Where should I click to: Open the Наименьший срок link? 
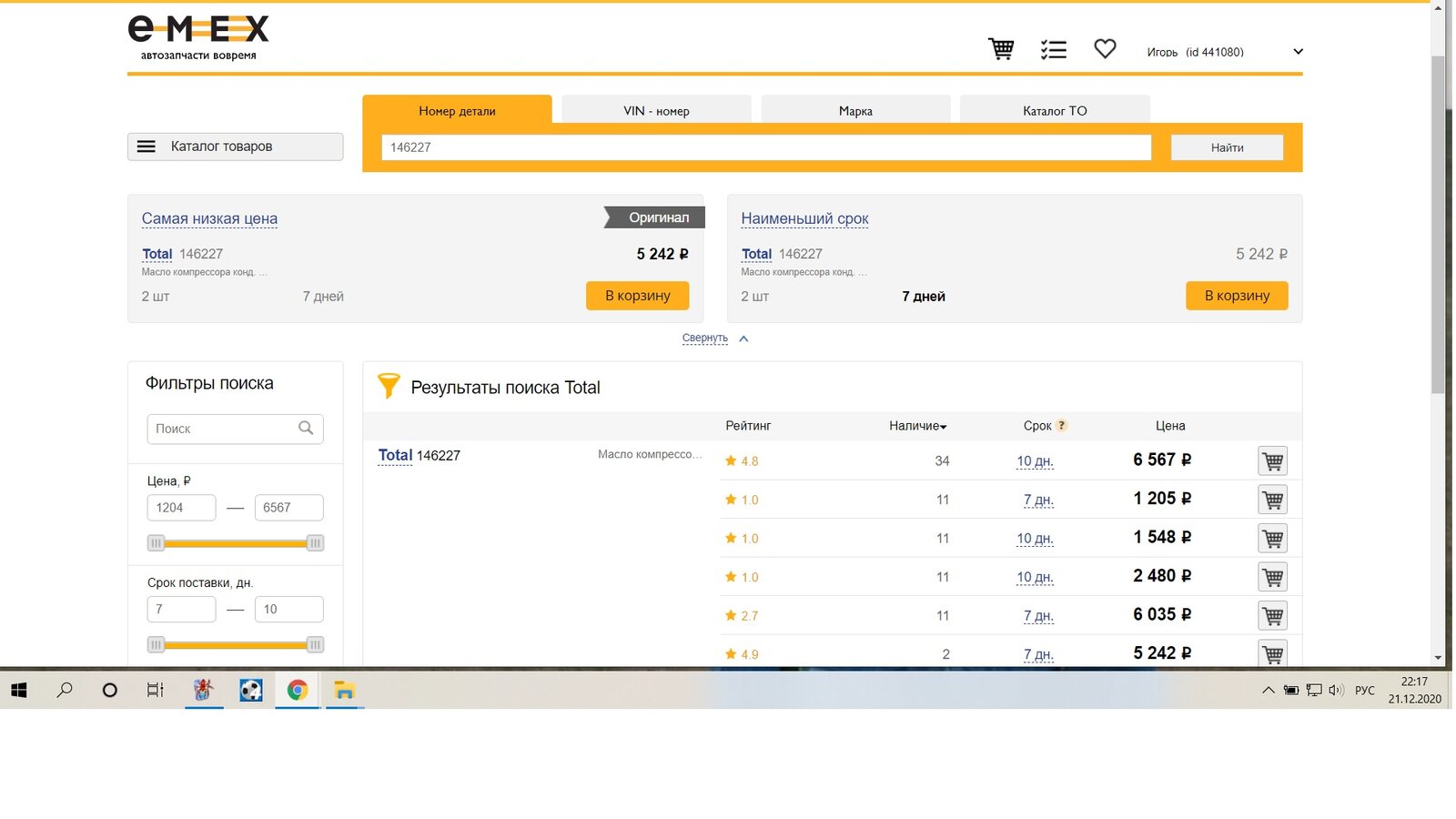tap(804, 218)
